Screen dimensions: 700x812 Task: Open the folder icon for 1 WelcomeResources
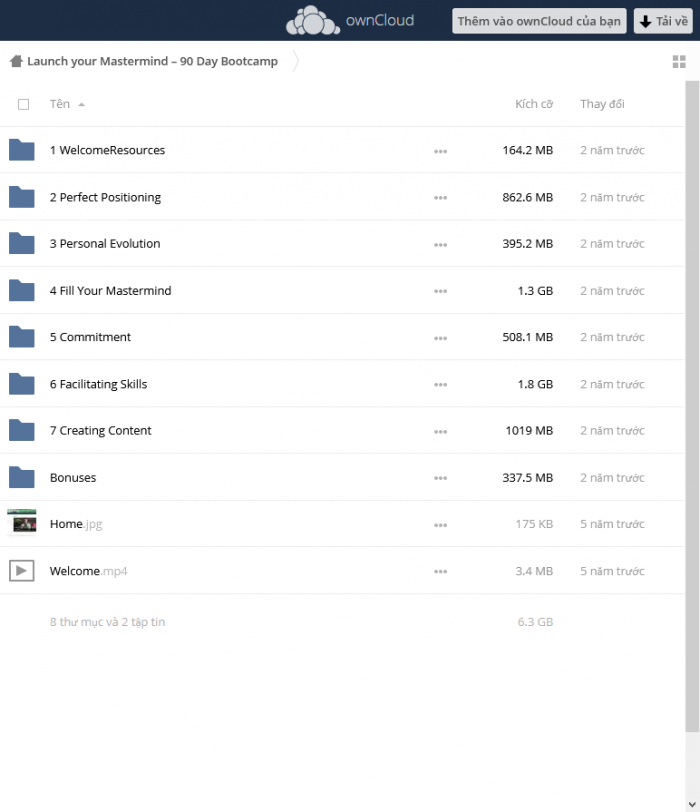pos(22,150)
